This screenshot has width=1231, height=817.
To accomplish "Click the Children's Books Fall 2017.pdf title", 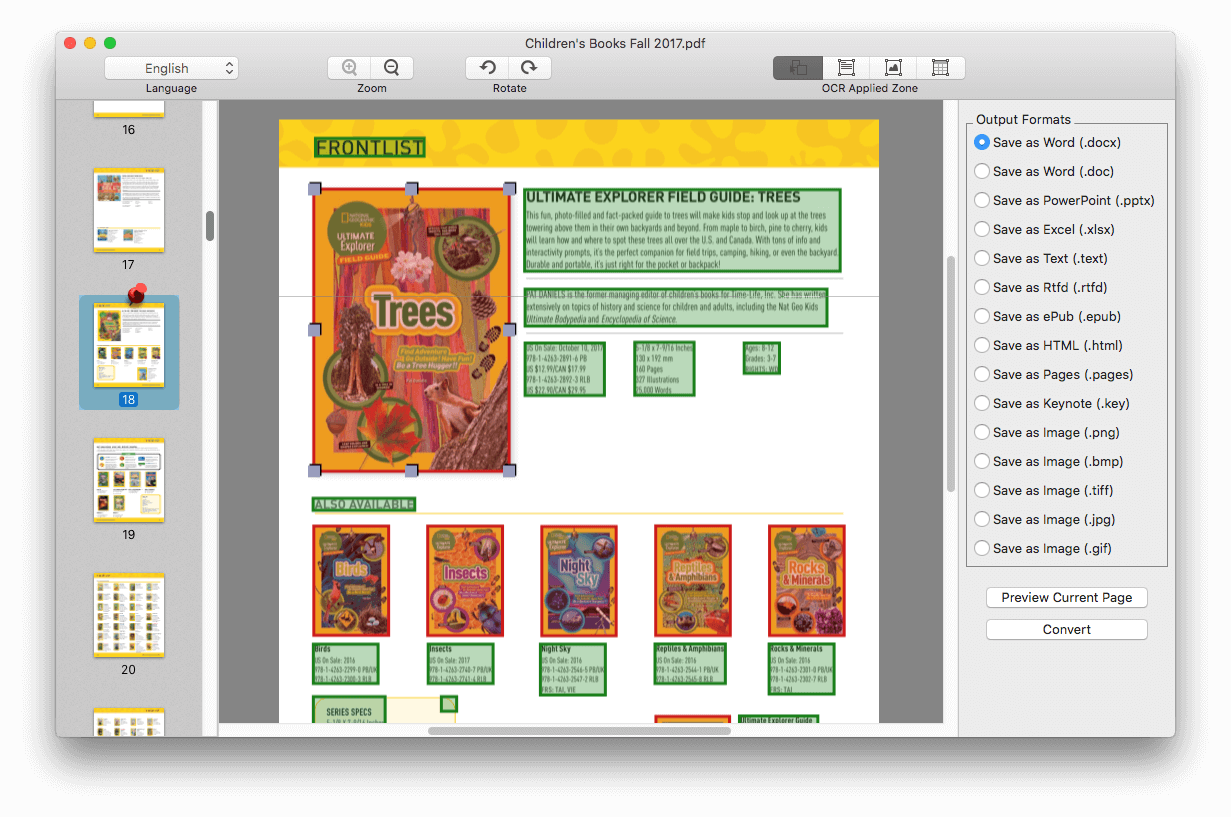I will click(615, 43).
